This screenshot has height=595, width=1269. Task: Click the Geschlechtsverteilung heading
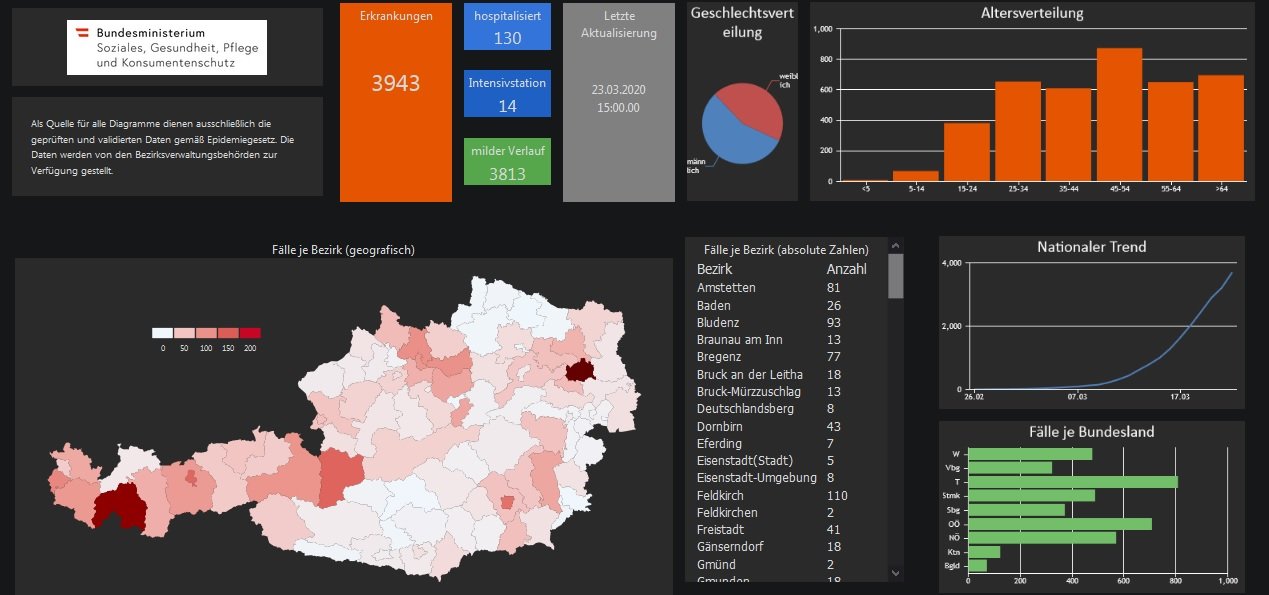(742, 22)
